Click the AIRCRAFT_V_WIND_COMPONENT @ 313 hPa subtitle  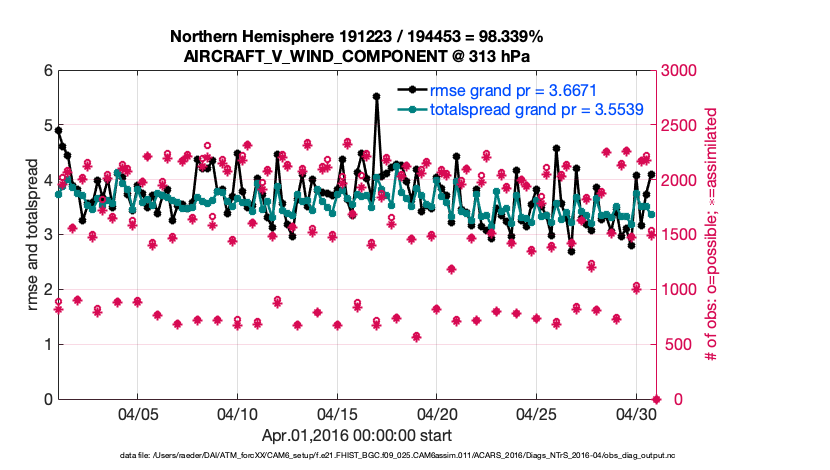coord(357,56)
